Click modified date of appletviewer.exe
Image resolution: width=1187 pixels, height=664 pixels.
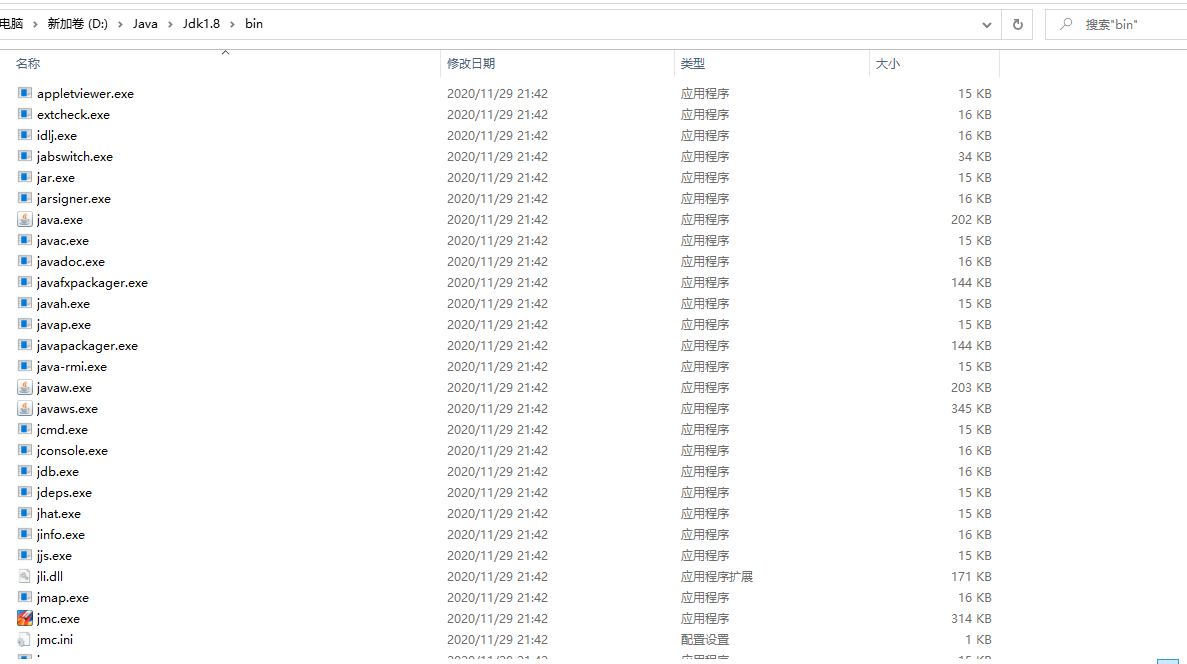pos(497,93)
